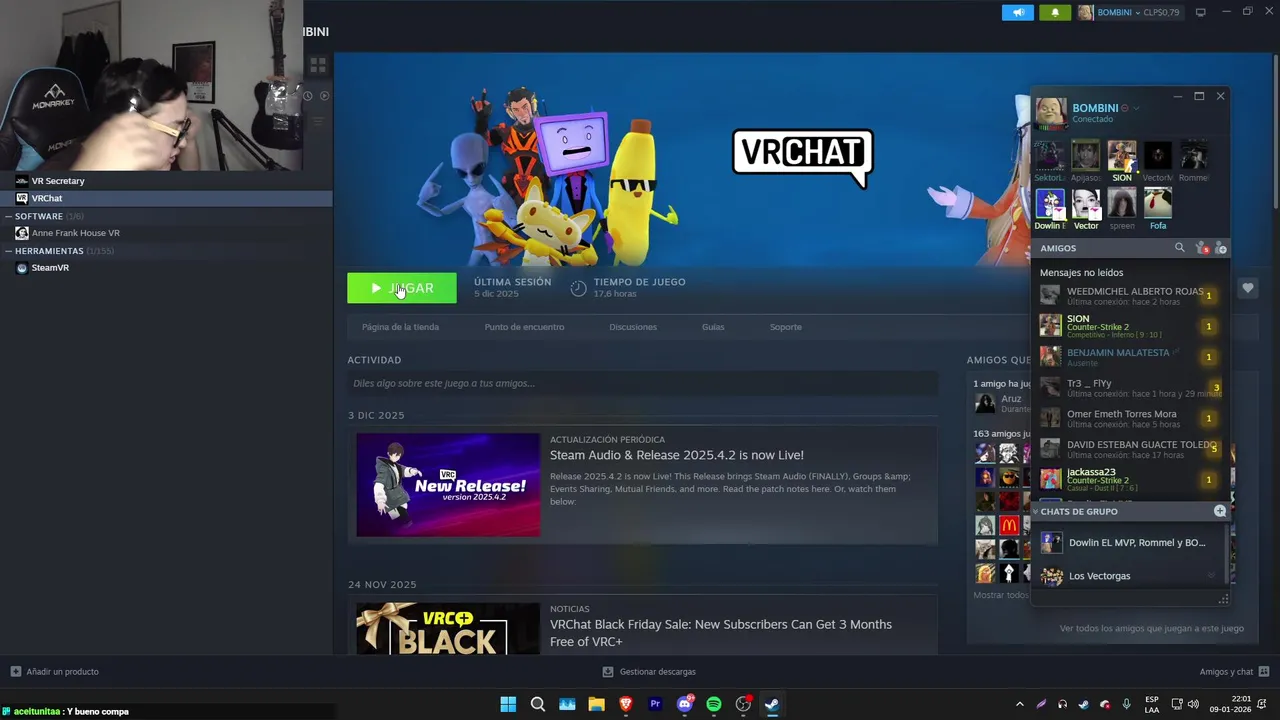Open Steam Audio & Release 2025.4.2 news title
This screenshot has height=720, width=1280.
(677, 455)
